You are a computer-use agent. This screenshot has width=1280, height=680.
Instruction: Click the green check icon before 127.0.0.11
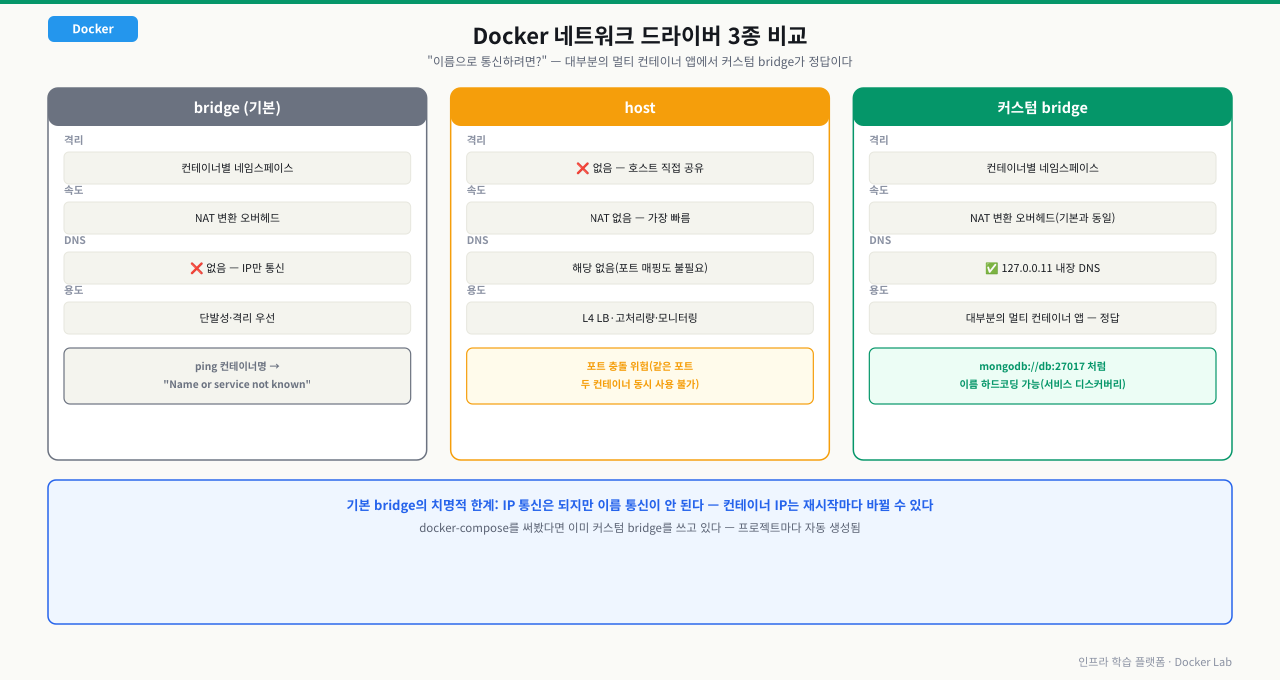point(991,268)
